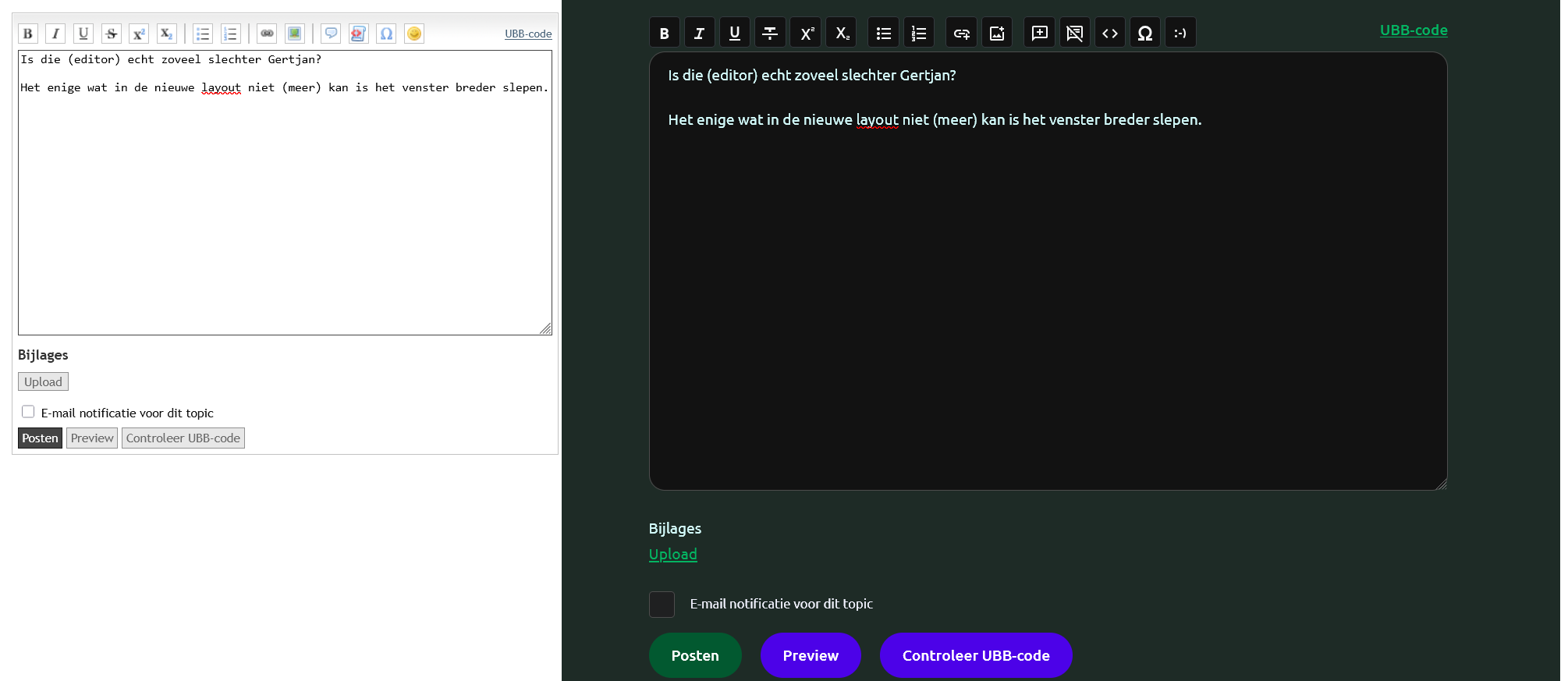1568x681 pixels.
Task: Open the :-) smiley picker in dark editor
Action: click(1180, 33)
